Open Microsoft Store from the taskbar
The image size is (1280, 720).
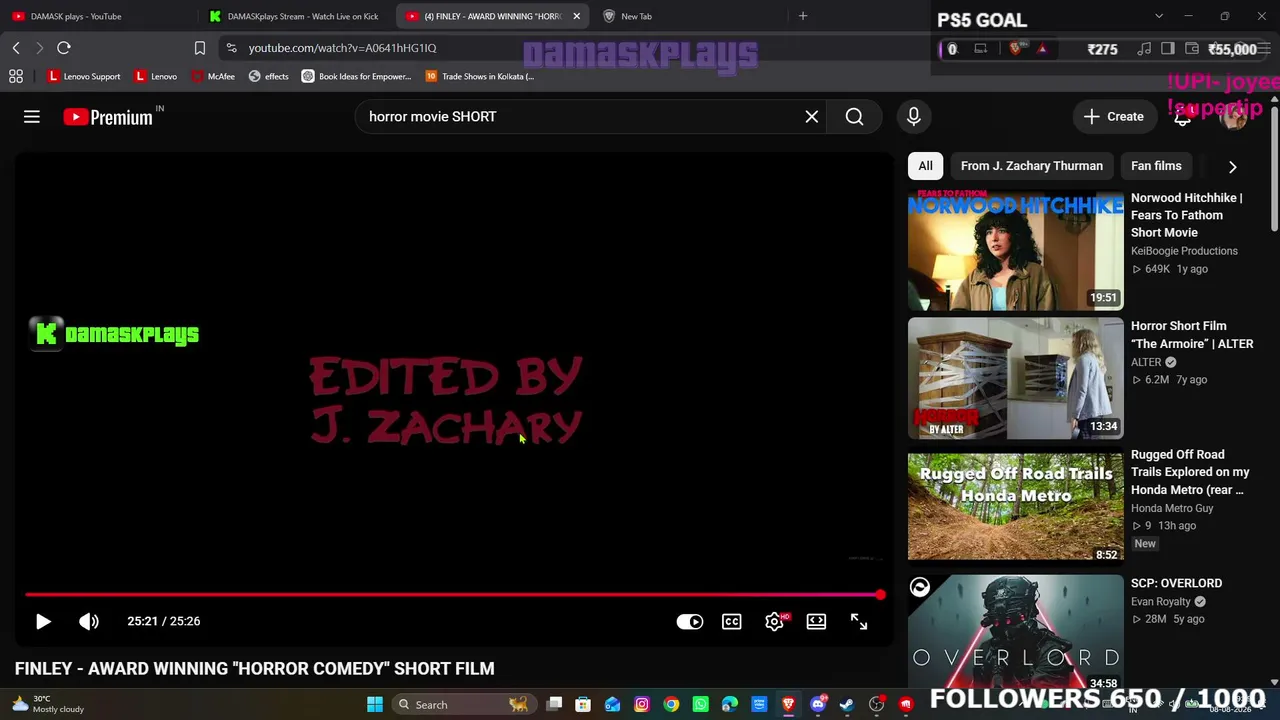click(583, 705)
